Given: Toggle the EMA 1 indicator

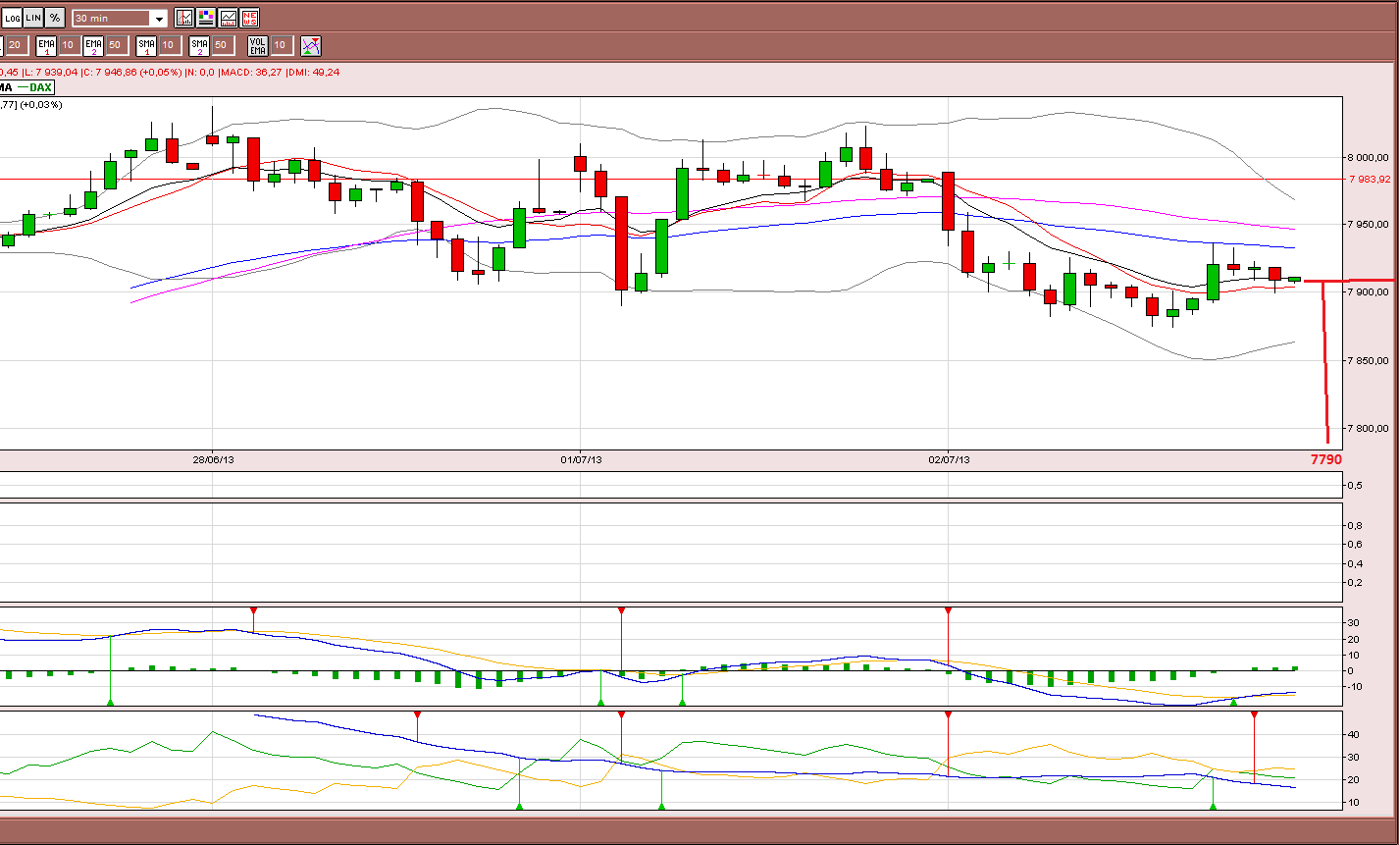Looking at the screenshot, I should tap(46, 45).
